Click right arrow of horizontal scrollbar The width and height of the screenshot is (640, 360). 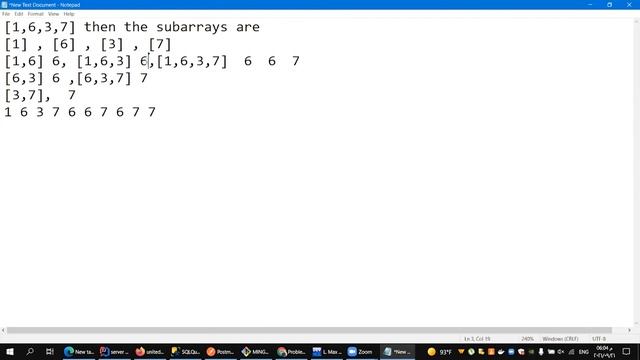click(629, 330)
